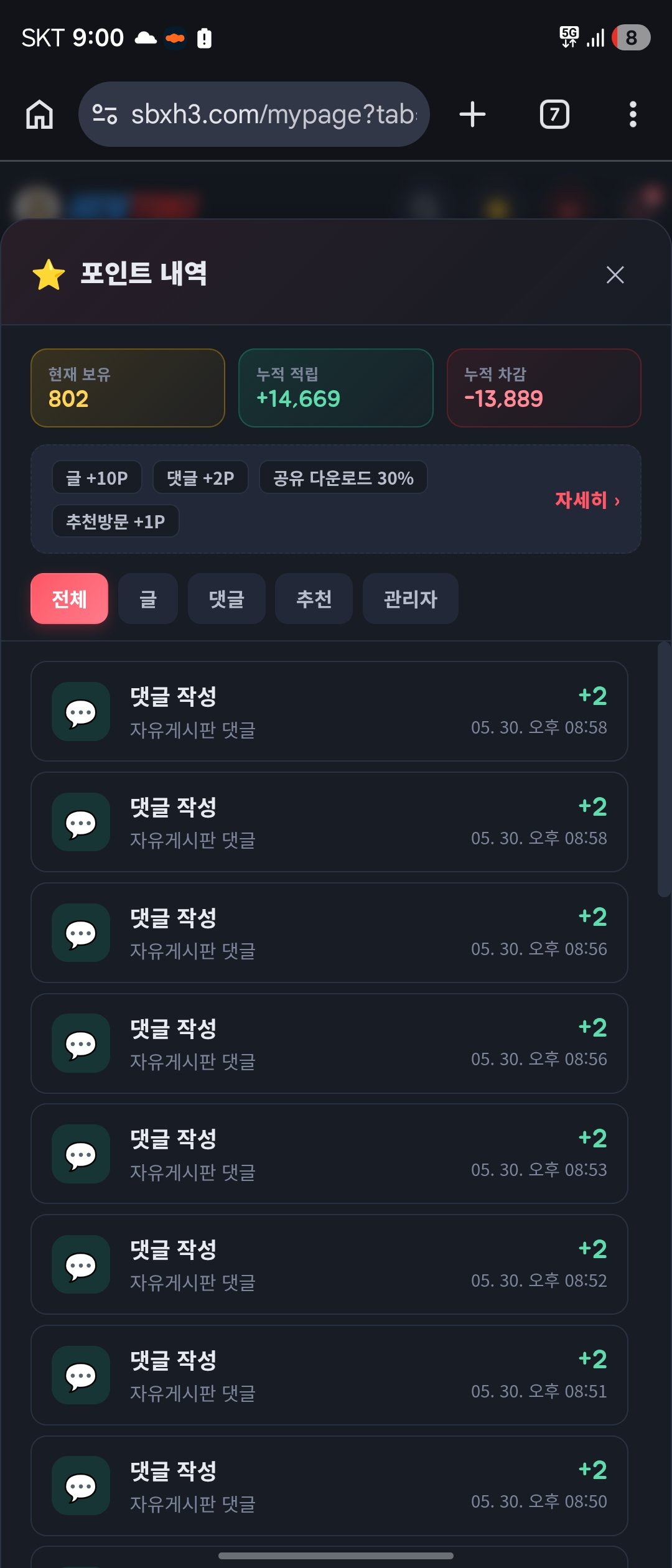This screenshot has width=672, height=1568.
Task: Switch to the 추천 filter tab
Action: tap(314, 599)
